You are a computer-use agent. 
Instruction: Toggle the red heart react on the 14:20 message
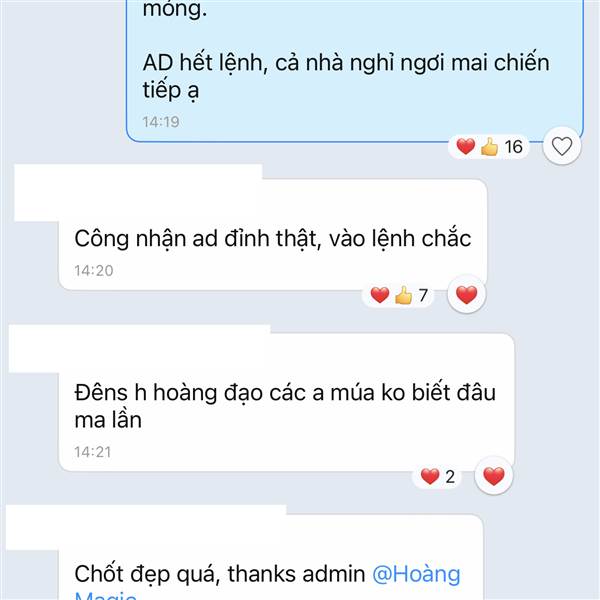466,295
